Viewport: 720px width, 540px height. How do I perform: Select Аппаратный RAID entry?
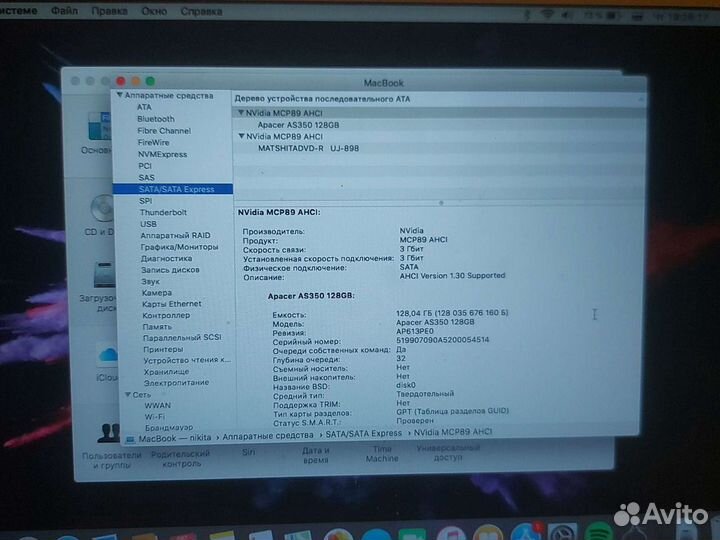175,235
